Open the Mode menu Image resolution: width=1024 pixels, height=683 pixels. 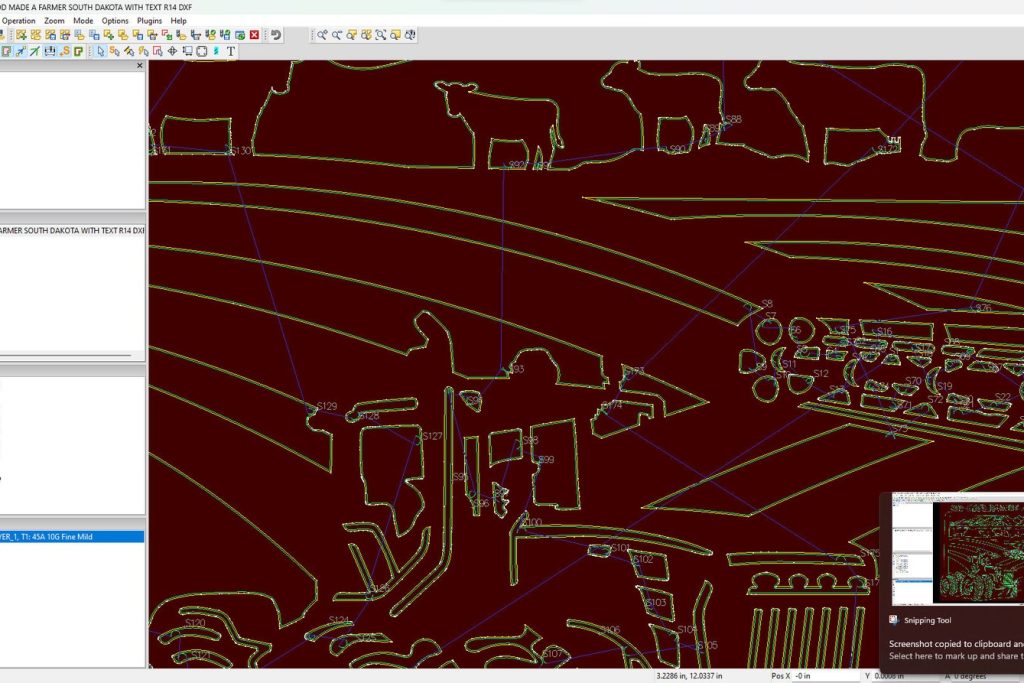coord(83,20)
